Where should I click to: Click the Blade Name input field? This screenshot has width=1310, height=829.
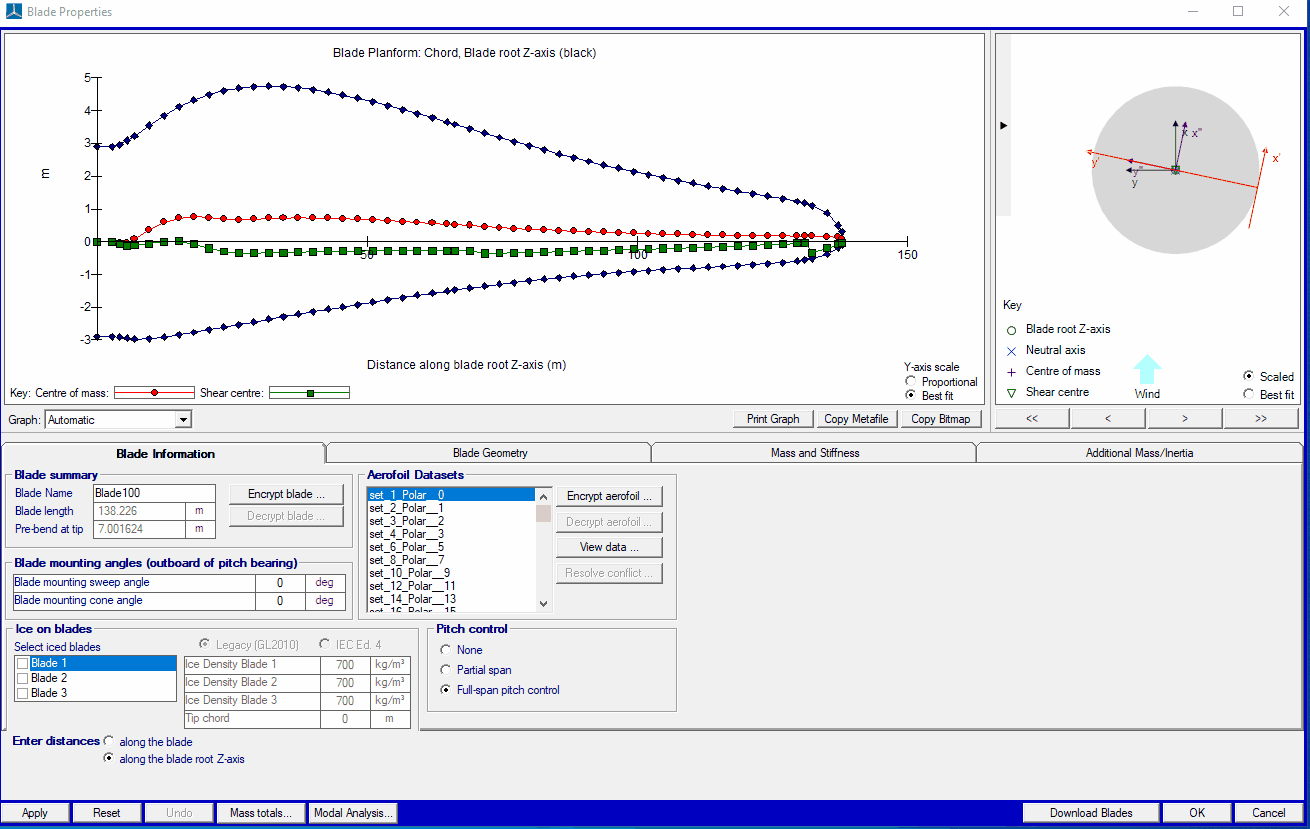[153, 493]
